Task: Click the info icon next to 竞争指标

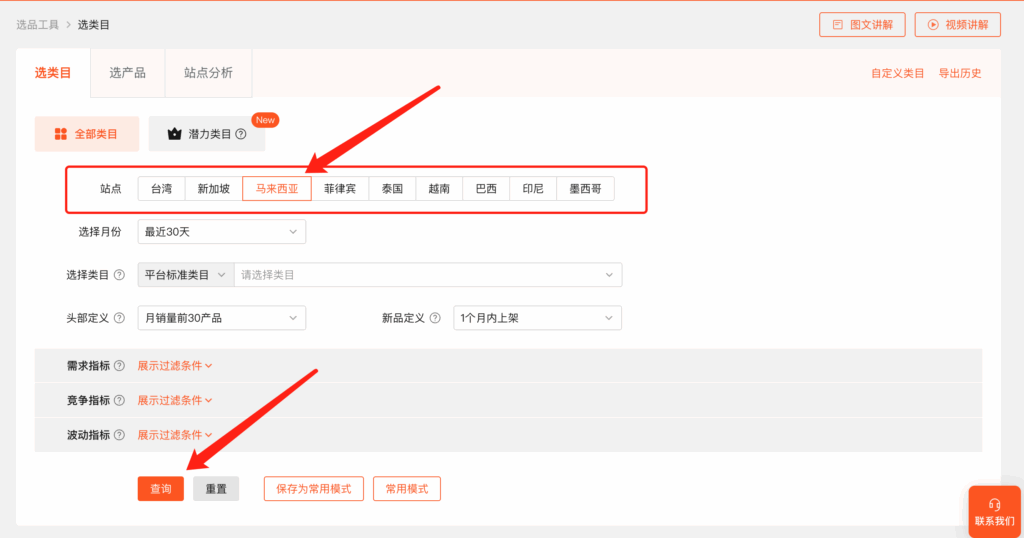Action: 120,400
